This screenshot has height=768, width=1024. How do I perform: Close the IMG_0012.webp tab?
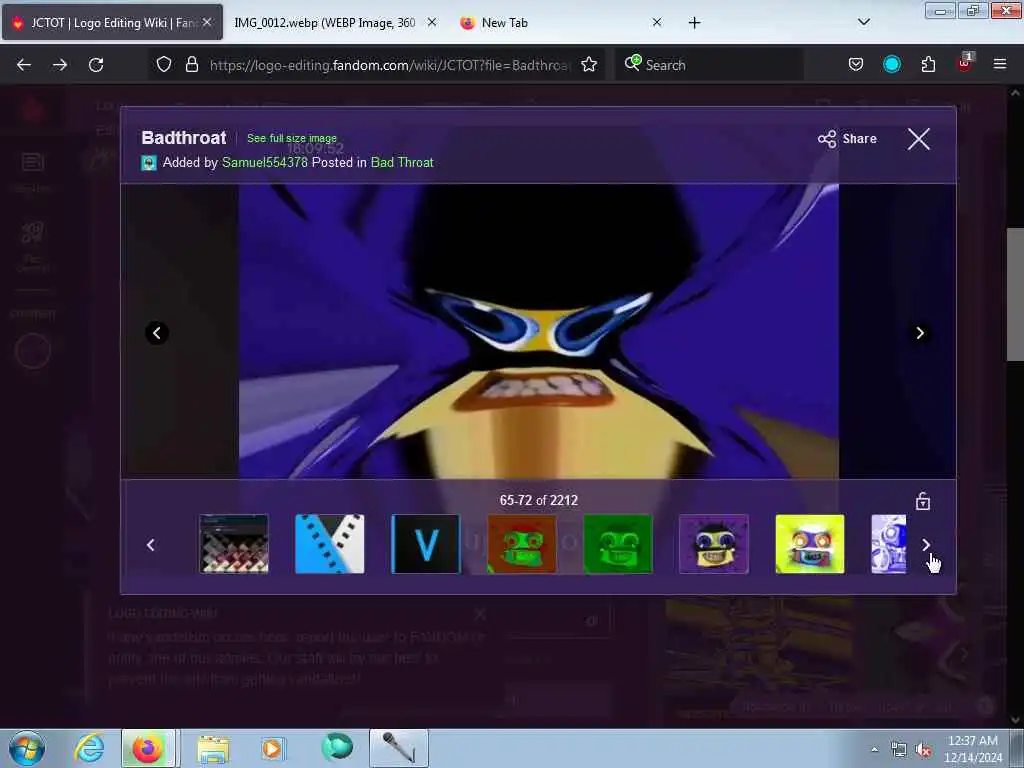point(432,22)
